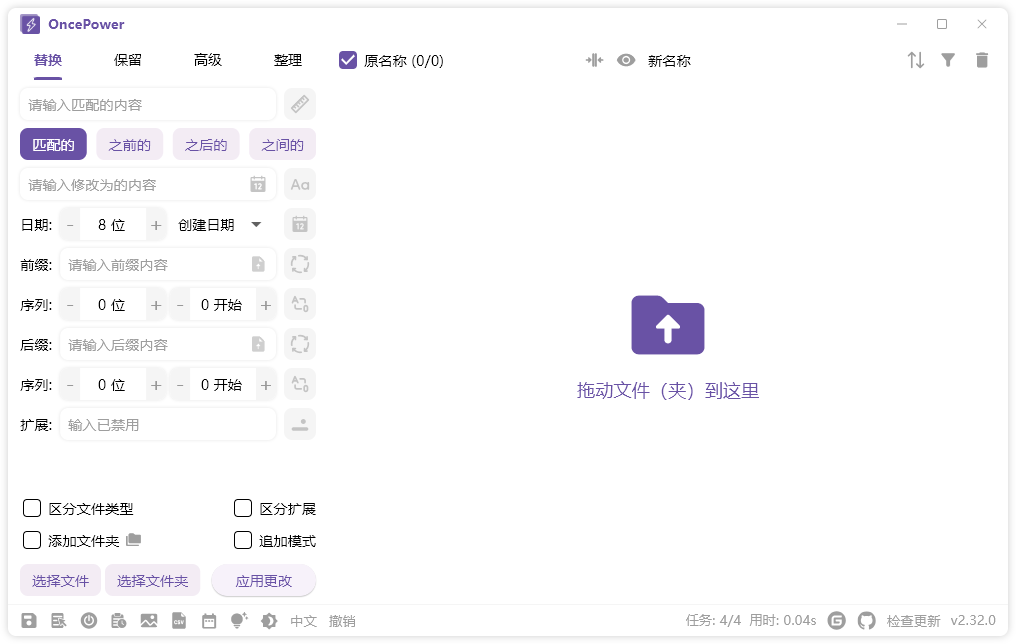
Task: Click the power icon in the status bar
Action: pos(88,620)
